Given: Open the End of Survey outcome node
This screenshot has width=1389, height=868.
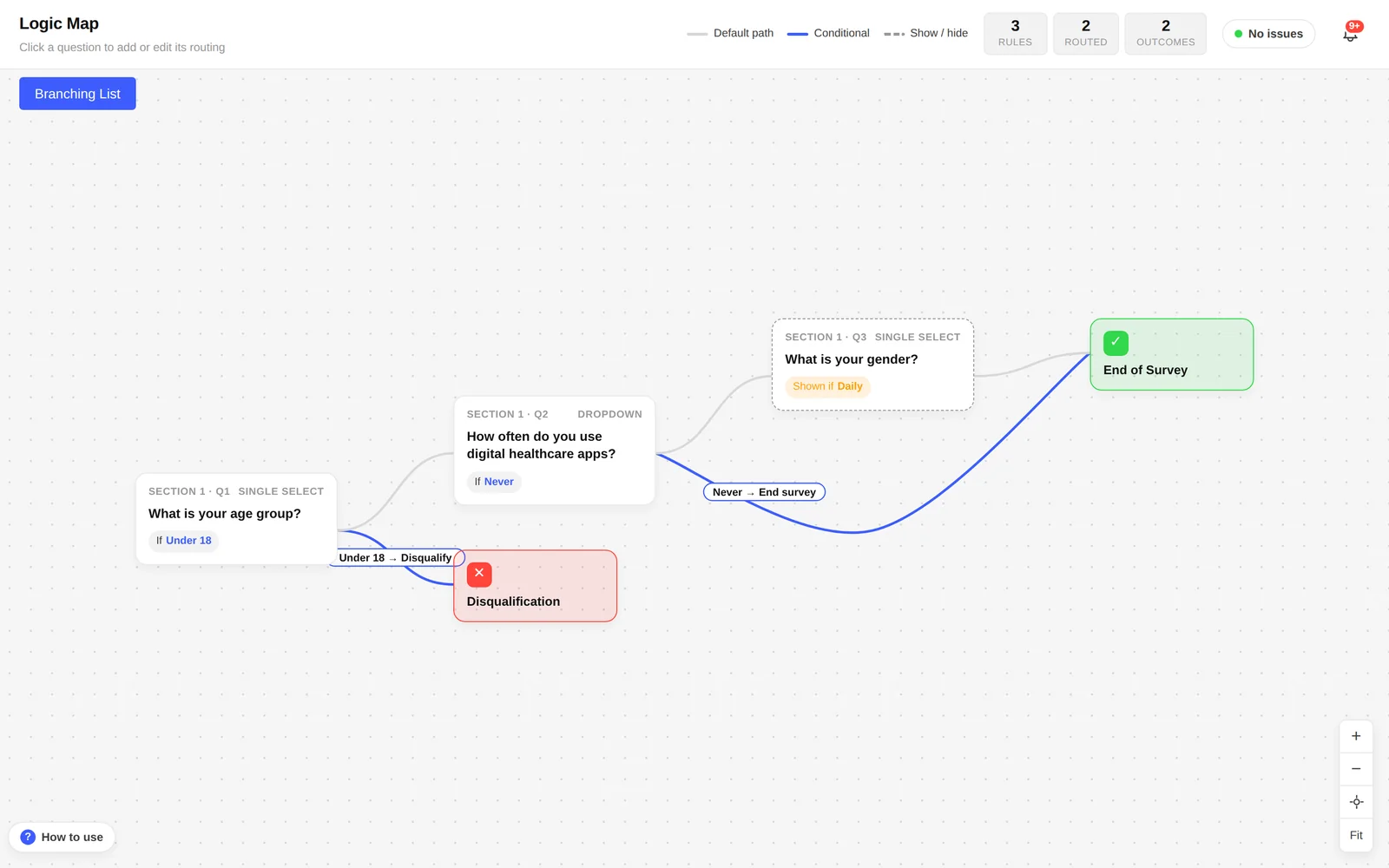Looking at the screenshot, I should pyautogui.click(x=1171, y=354).
